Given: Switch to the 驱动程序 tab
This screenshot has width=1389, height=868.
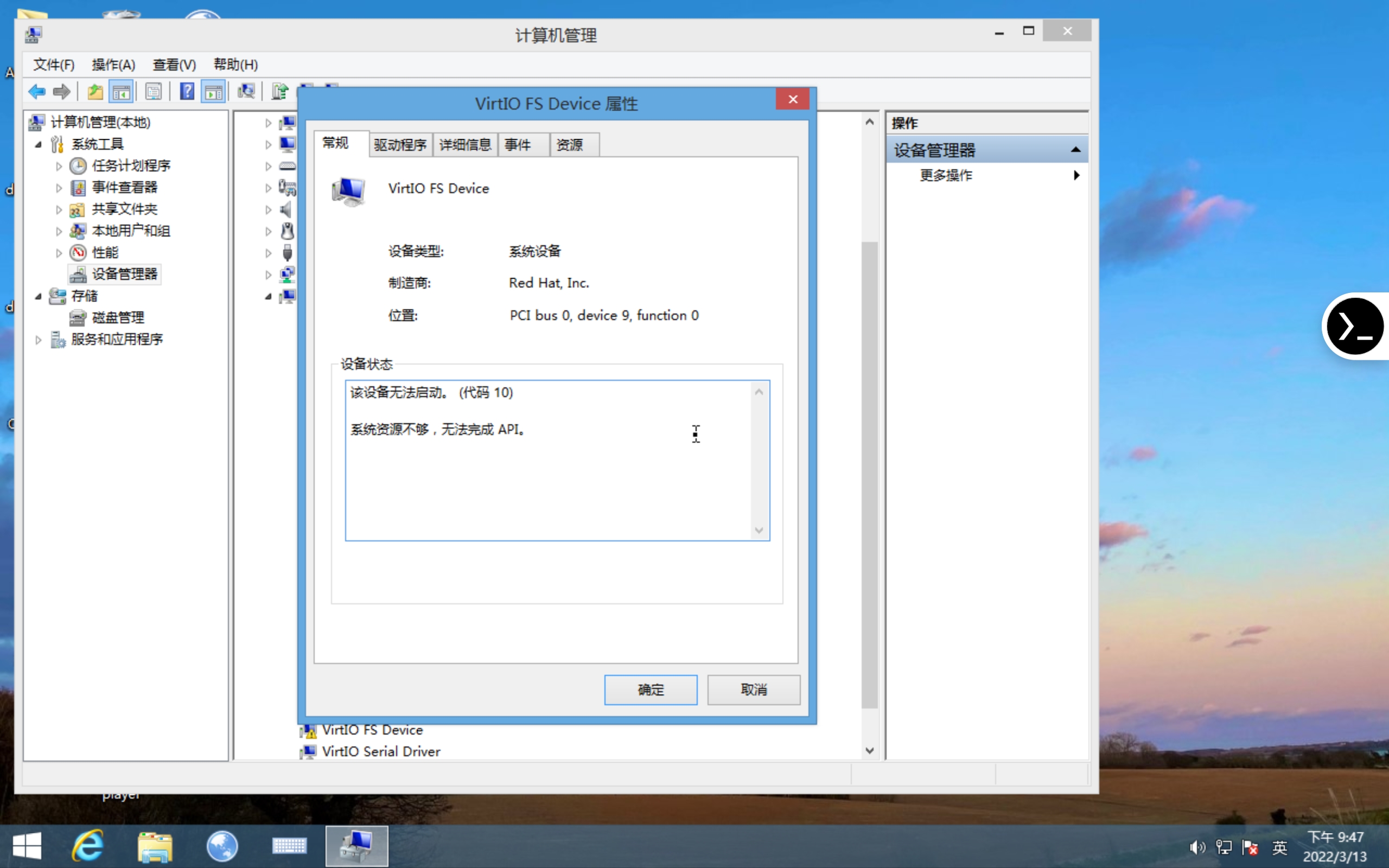Looking at the screenshot, I should [x=400, y=144].
